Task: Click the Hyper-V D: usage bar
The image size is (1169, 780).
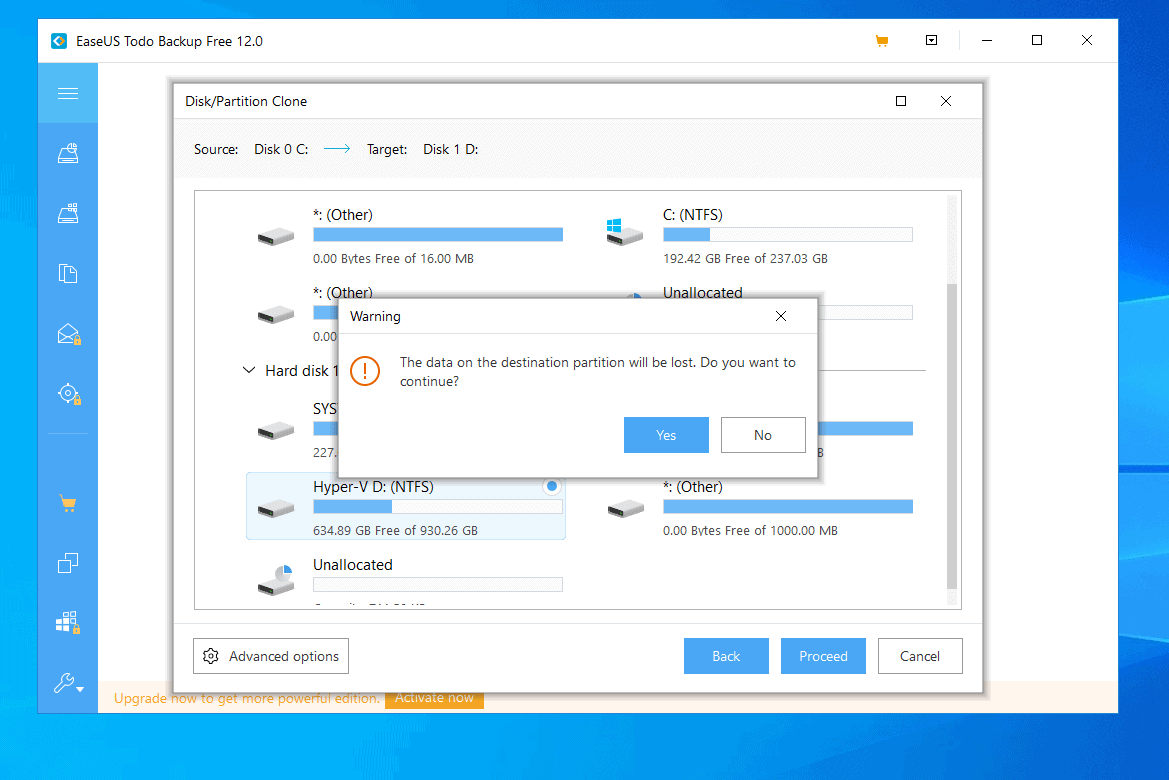Action: pyautogui.click(x=438, y=507)
